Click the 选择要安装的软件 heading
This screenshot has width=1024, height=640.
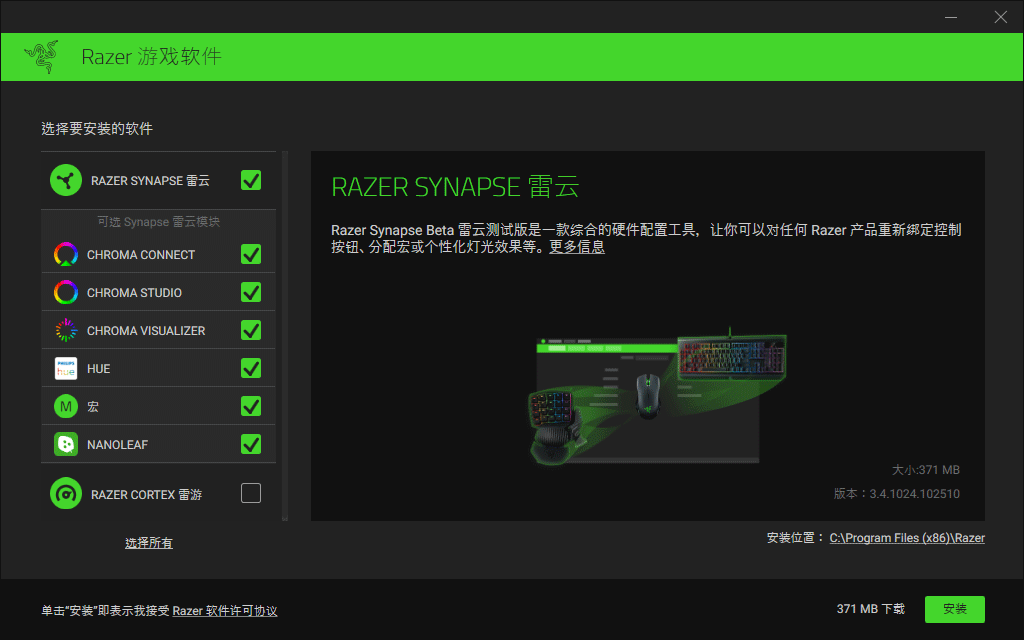tap(97, 129)
